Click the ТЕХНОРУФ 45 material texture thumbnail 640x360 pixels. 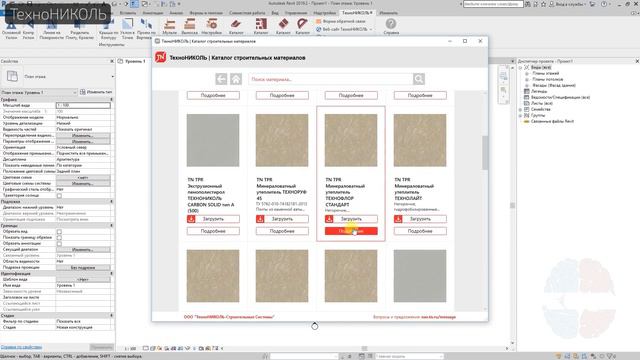coord(282,140)
